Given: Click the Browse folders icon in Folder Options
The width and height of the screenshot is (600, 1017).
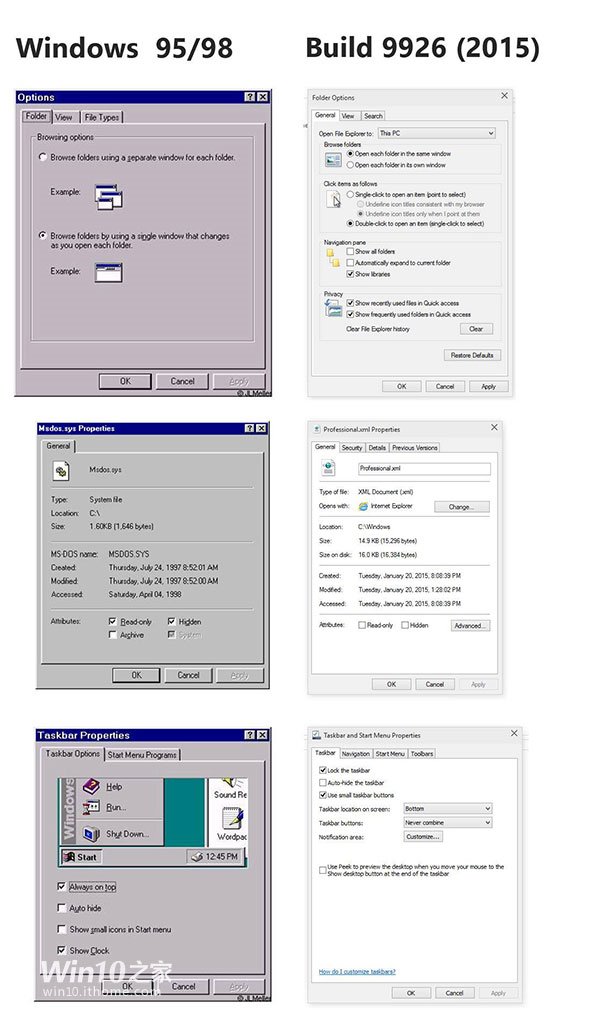Looking at the screenshot, I should tap(333, 160).
